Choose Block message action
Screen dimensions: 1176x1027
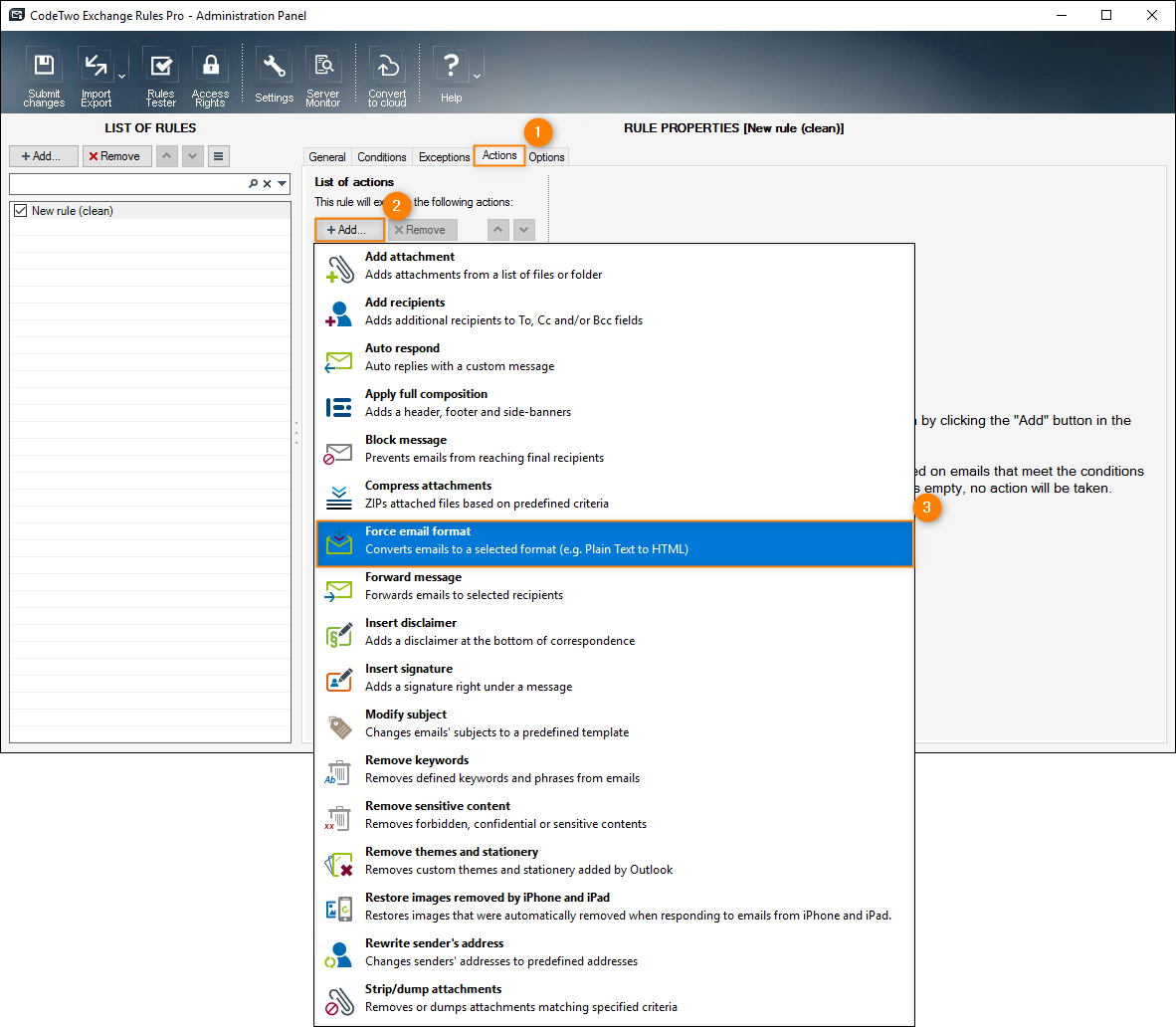614,450
